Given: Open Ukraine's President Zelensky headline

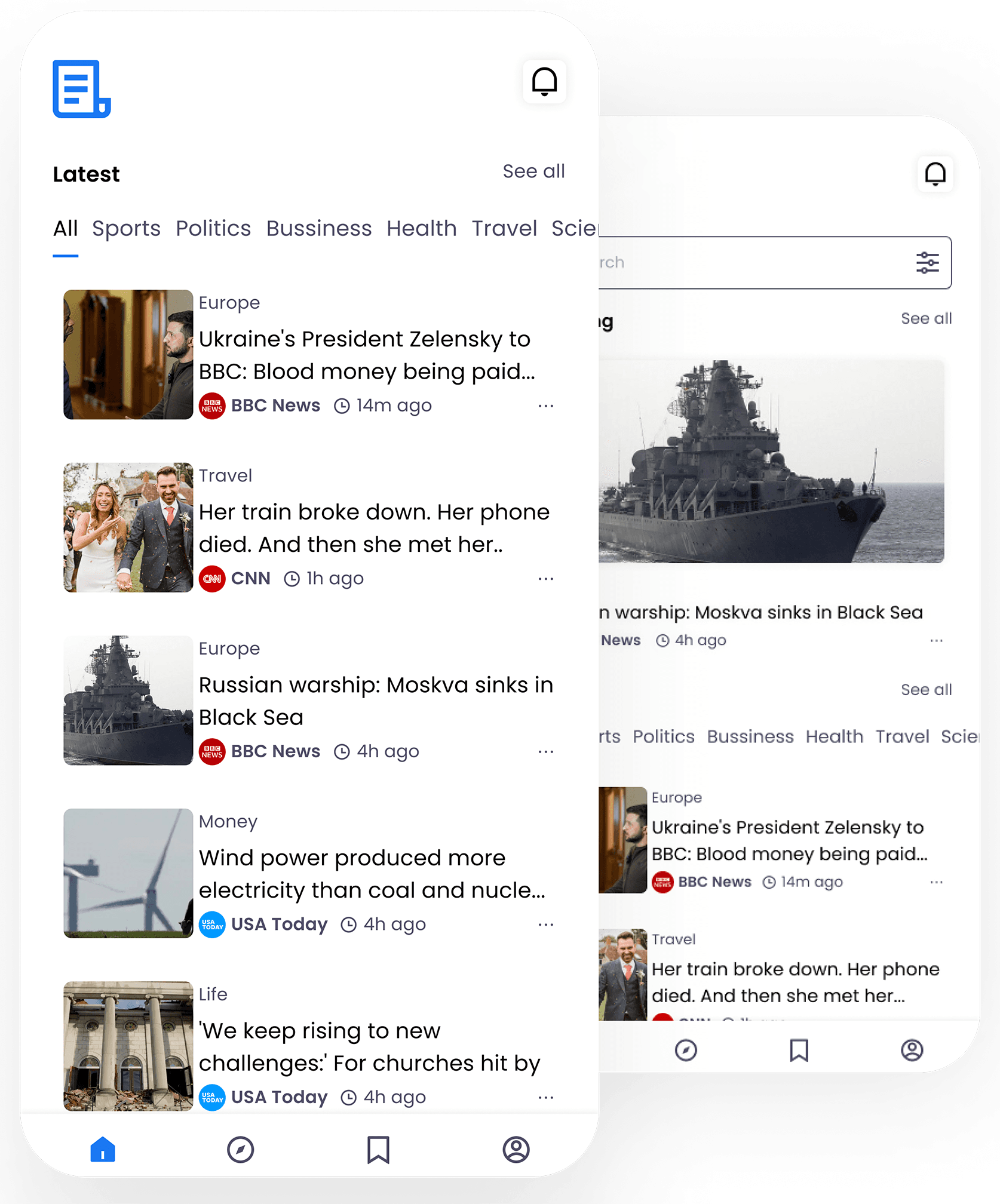Looking at the screenshot, I should (367, 355).
